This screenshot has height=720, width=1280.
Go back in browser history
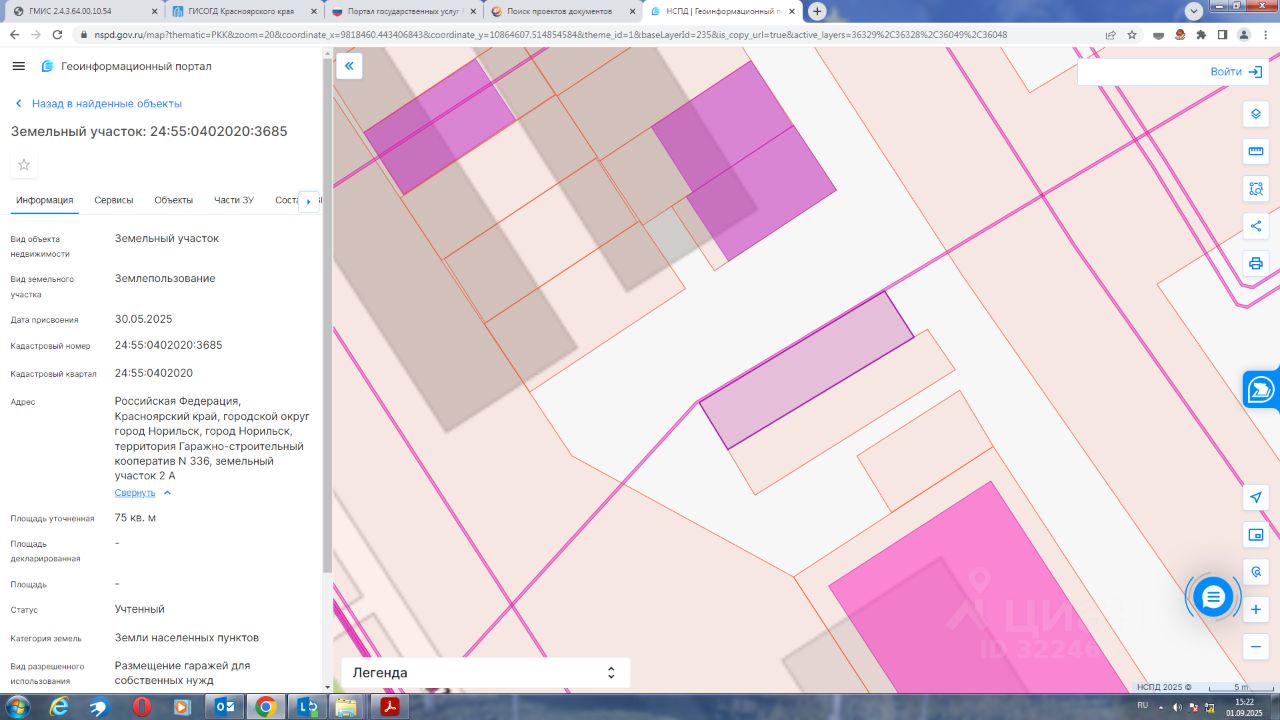(x=14, y=34)
